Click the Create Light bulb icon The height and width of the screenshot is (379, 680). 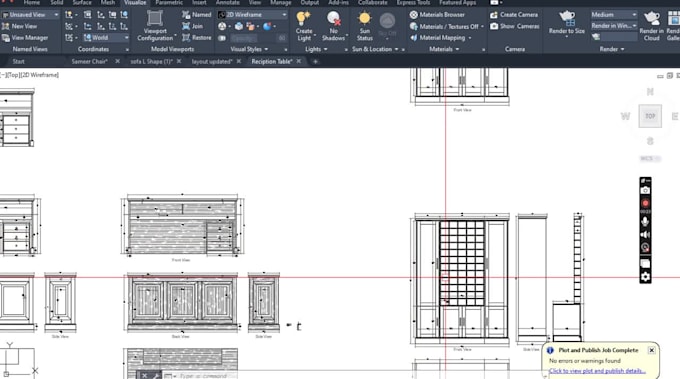click(303, 19)
